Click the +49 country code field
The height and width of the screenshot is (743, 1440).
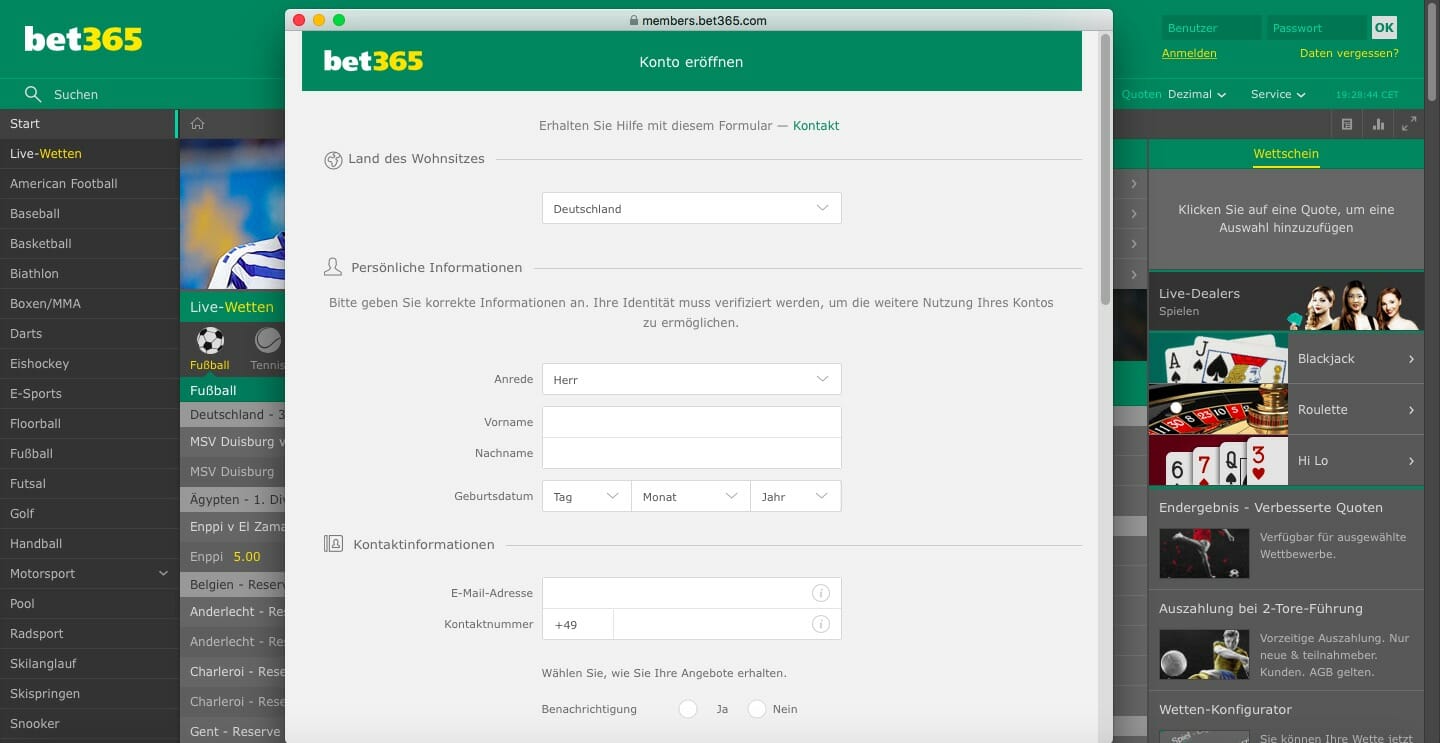click(x=578, y=624)
